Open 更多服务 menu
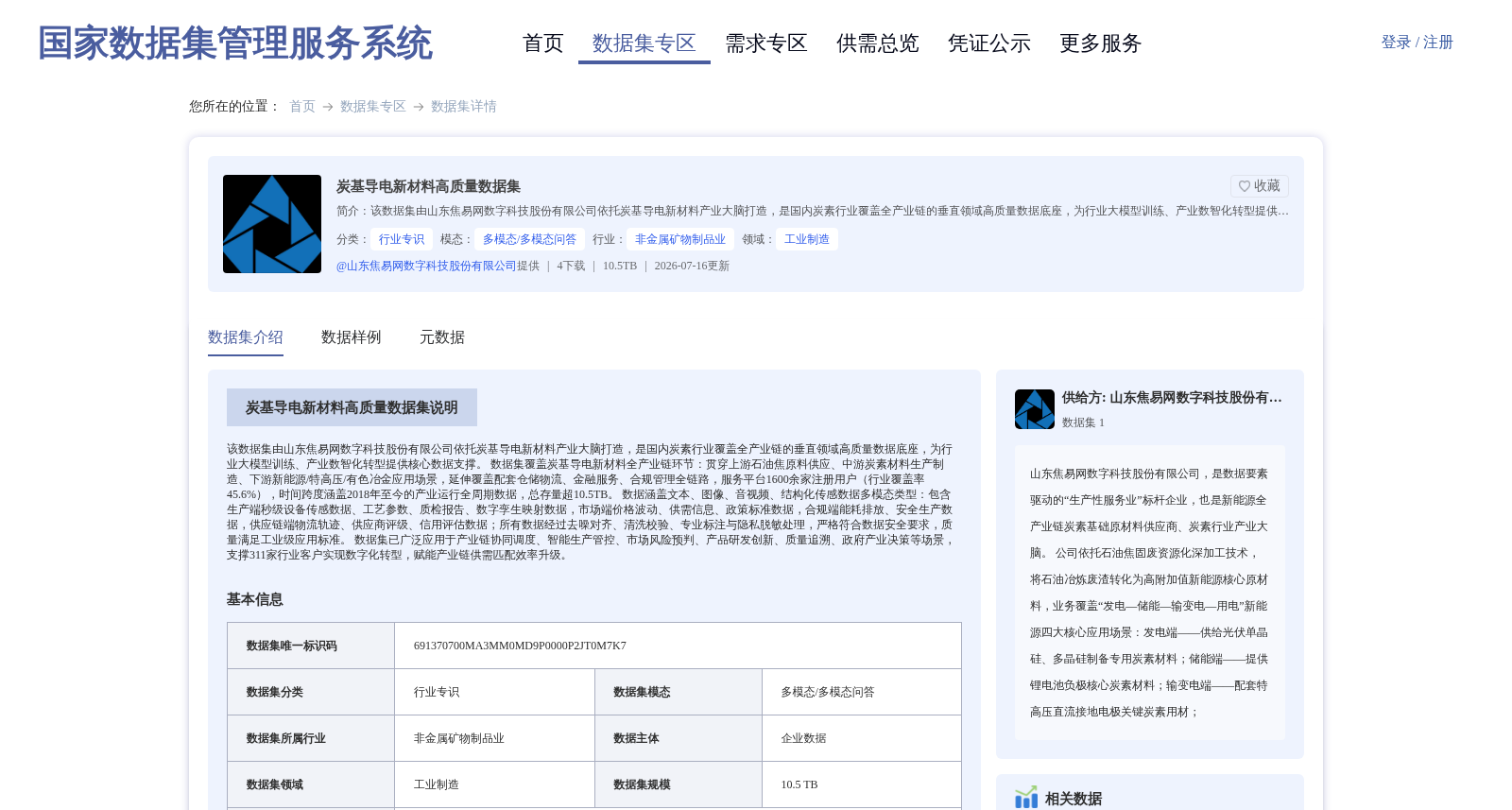 coord(1101,43)
